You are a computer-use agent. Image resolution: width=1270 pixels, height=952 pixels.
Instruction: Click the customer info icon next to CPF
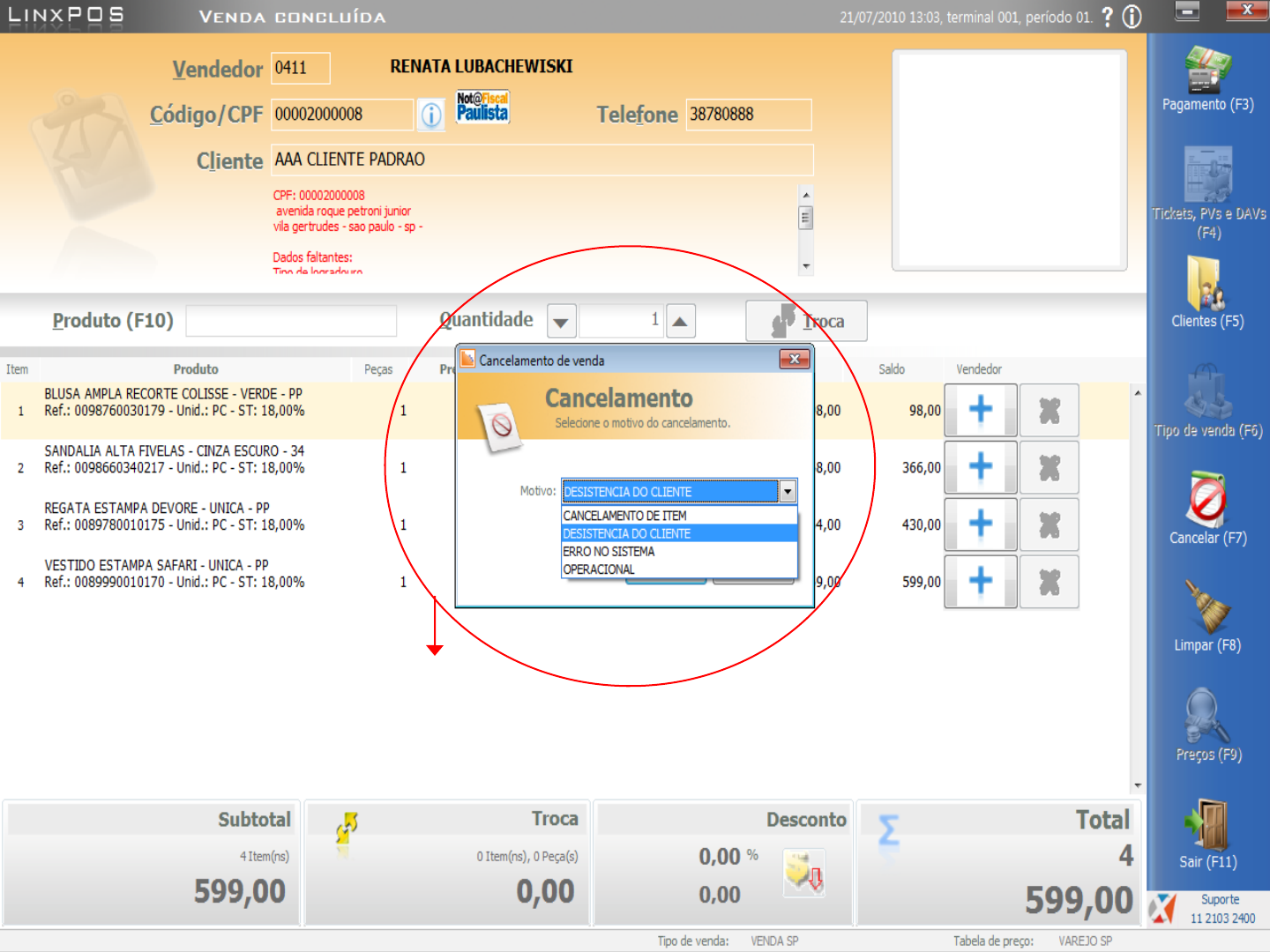point(431,115)
